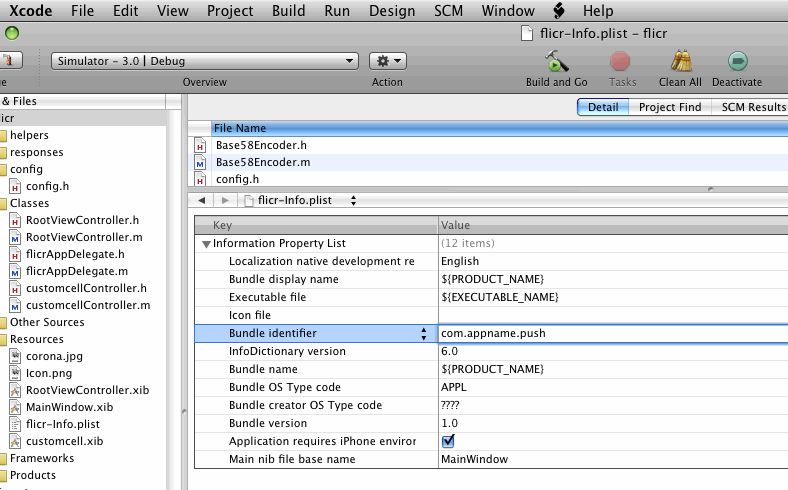Open flicrAppDelegate.m in sidebar
788x490 pixels.
tap(77, 271)
